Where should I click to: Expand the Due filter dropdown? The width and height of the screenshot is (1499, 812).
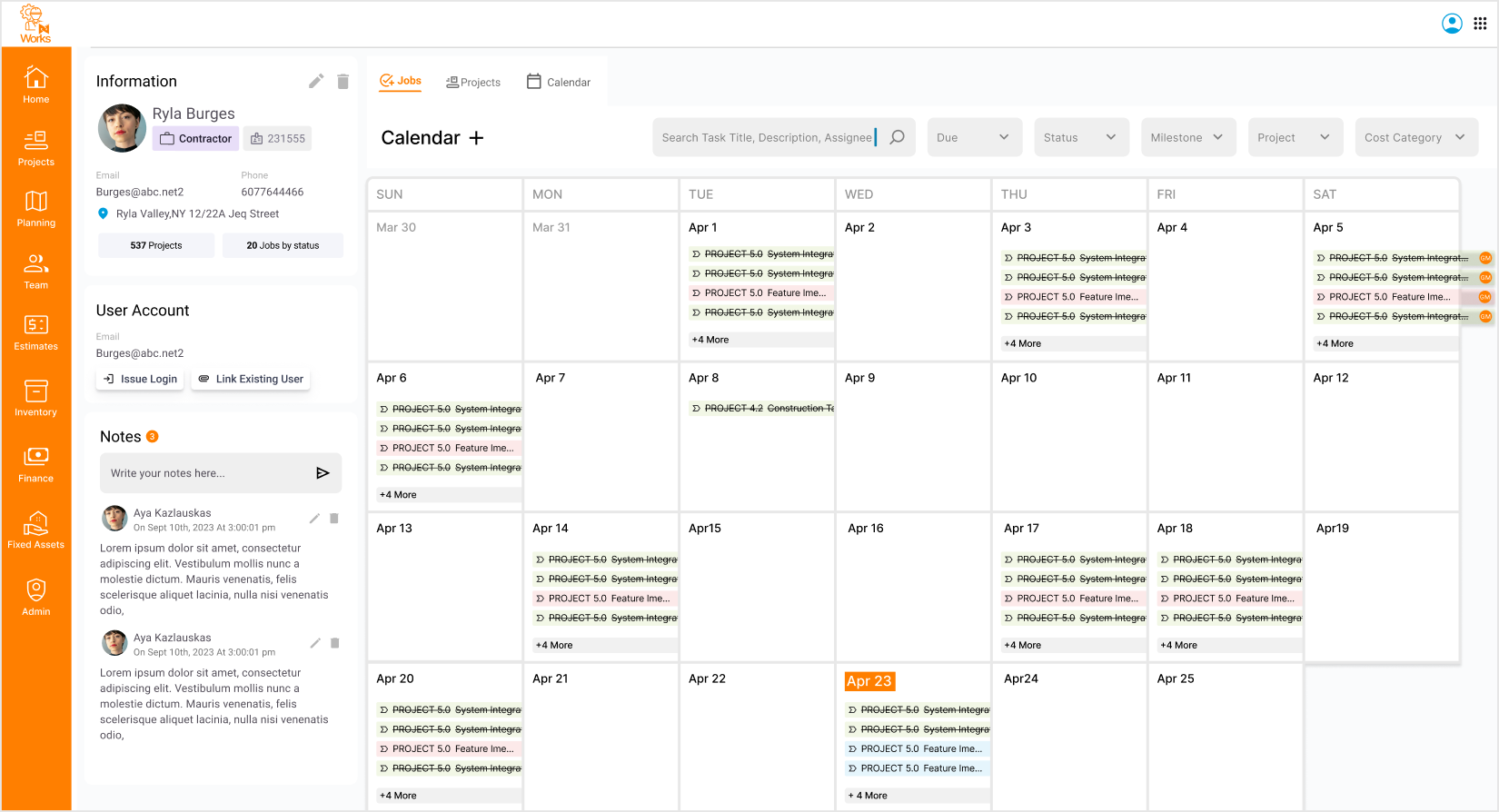[x=974, y=137]
